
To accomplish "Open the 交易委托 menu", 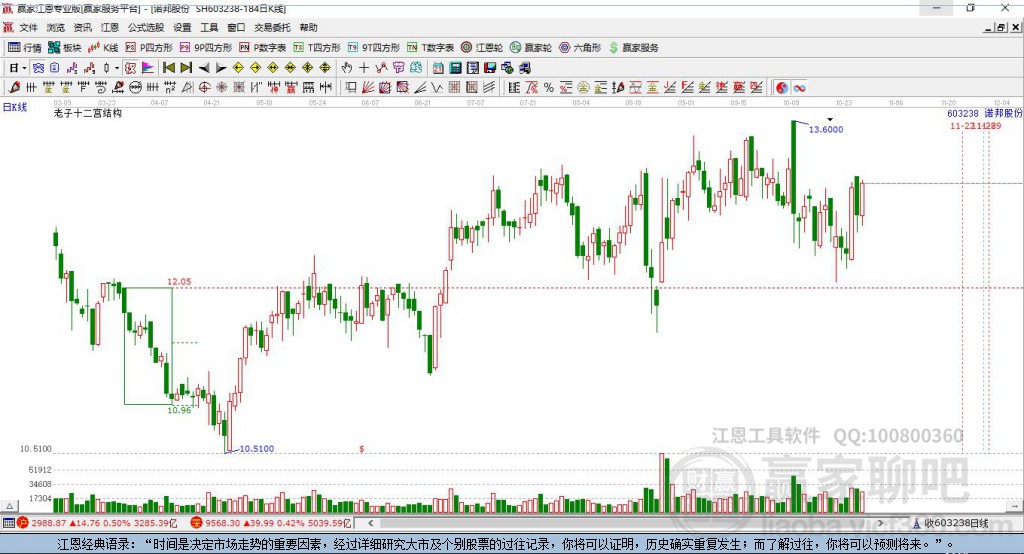I will 272,27.
